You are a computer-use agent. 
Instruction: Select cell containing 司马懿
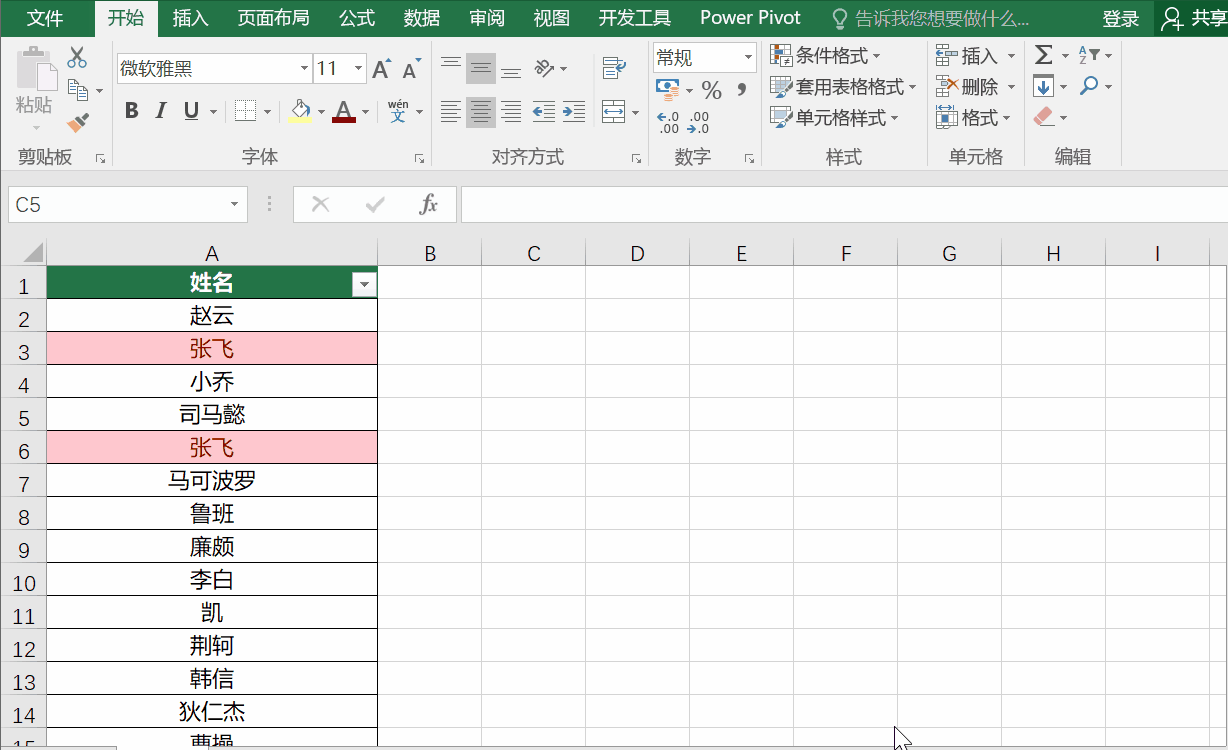tap(212, 415)
